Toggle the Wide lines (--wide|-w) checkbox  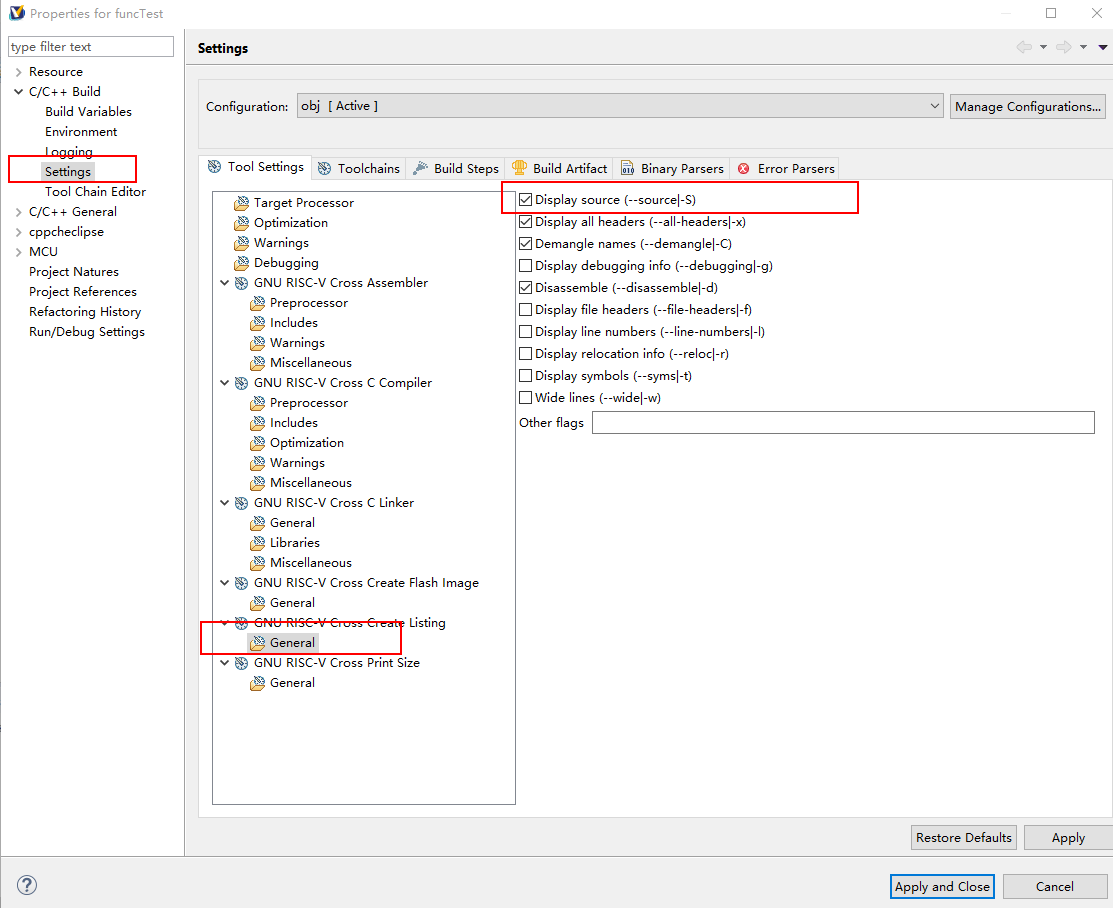point(526,398)
